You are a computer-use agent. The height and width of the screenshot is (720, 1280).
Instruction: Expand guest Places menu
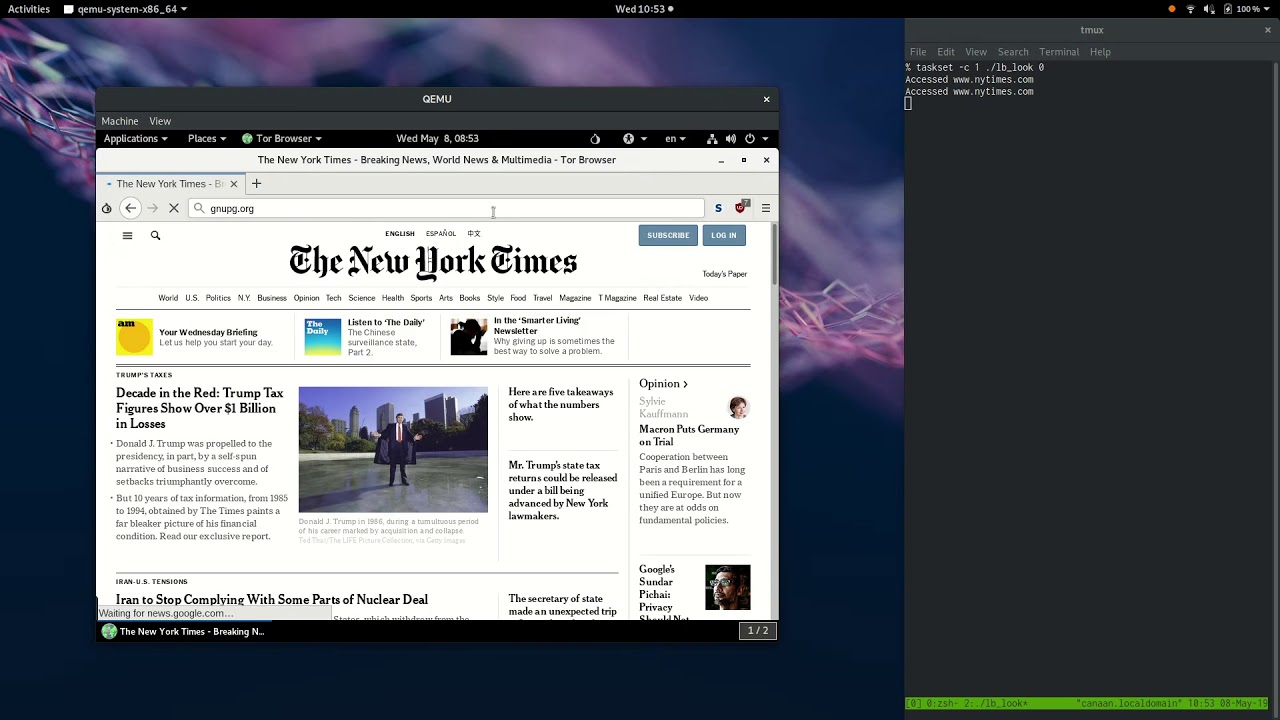coord(207,139)
